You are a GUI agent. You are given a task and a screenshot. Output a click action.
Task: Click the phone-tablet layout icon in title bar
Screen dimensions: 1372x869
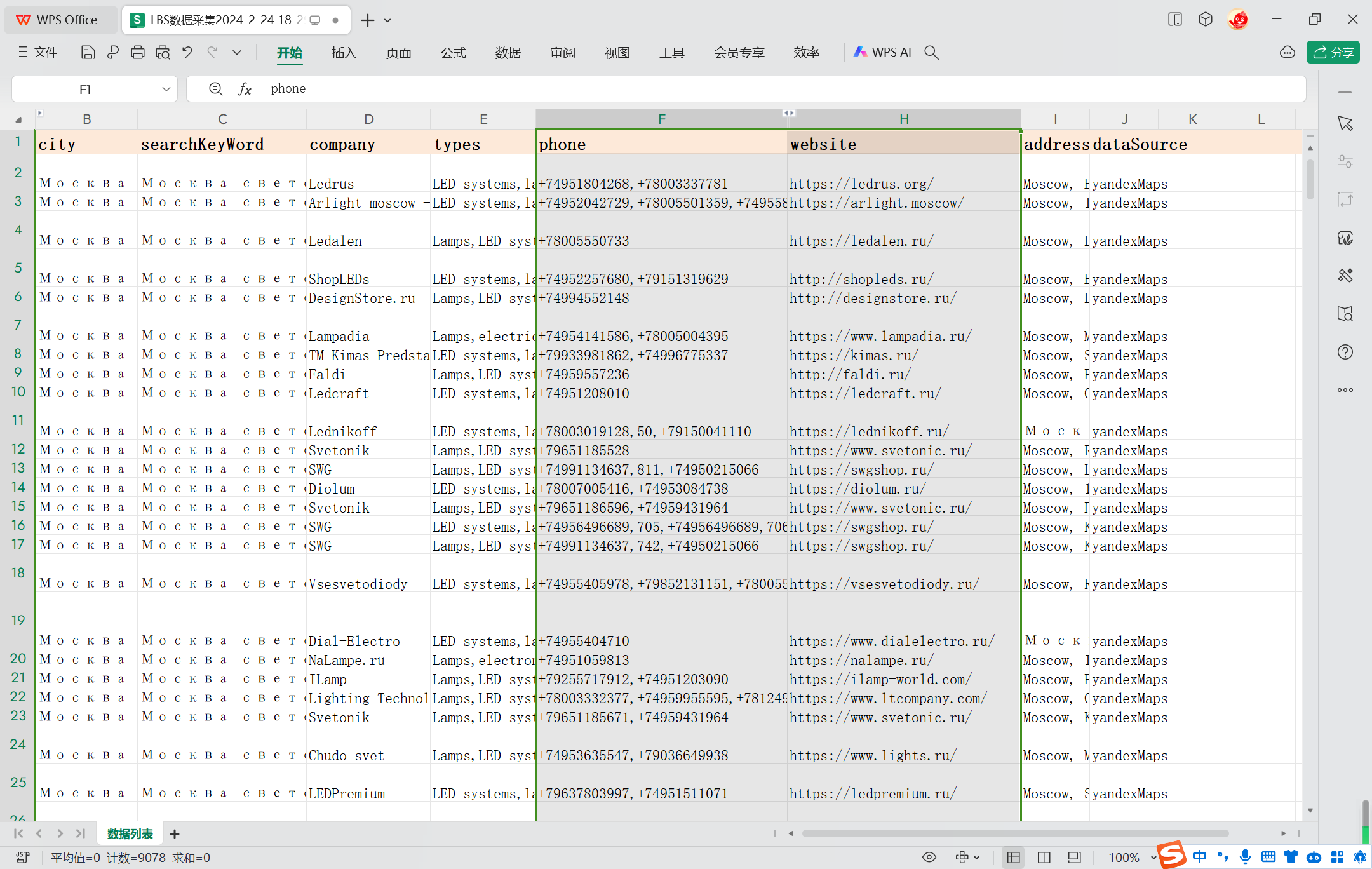click(x=1175, y=20)
